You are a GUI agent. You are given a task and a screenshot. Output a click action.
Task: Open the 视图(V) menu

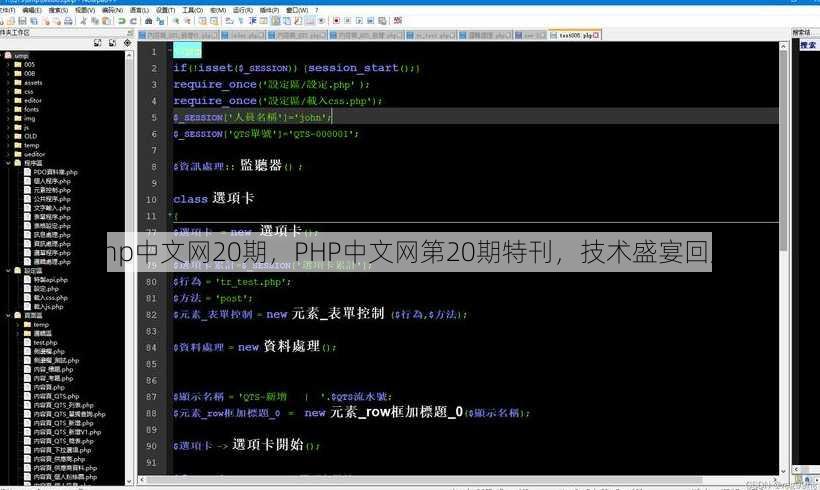pos(85,10)
